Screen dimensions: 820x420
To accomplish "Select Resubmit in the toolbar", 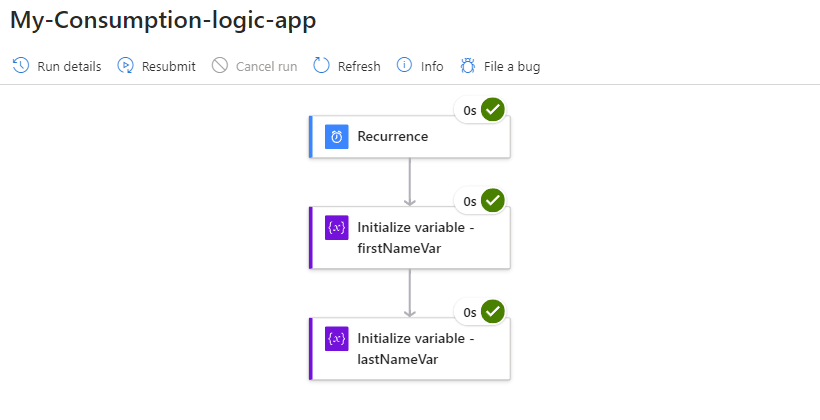I will pos(169,67).
